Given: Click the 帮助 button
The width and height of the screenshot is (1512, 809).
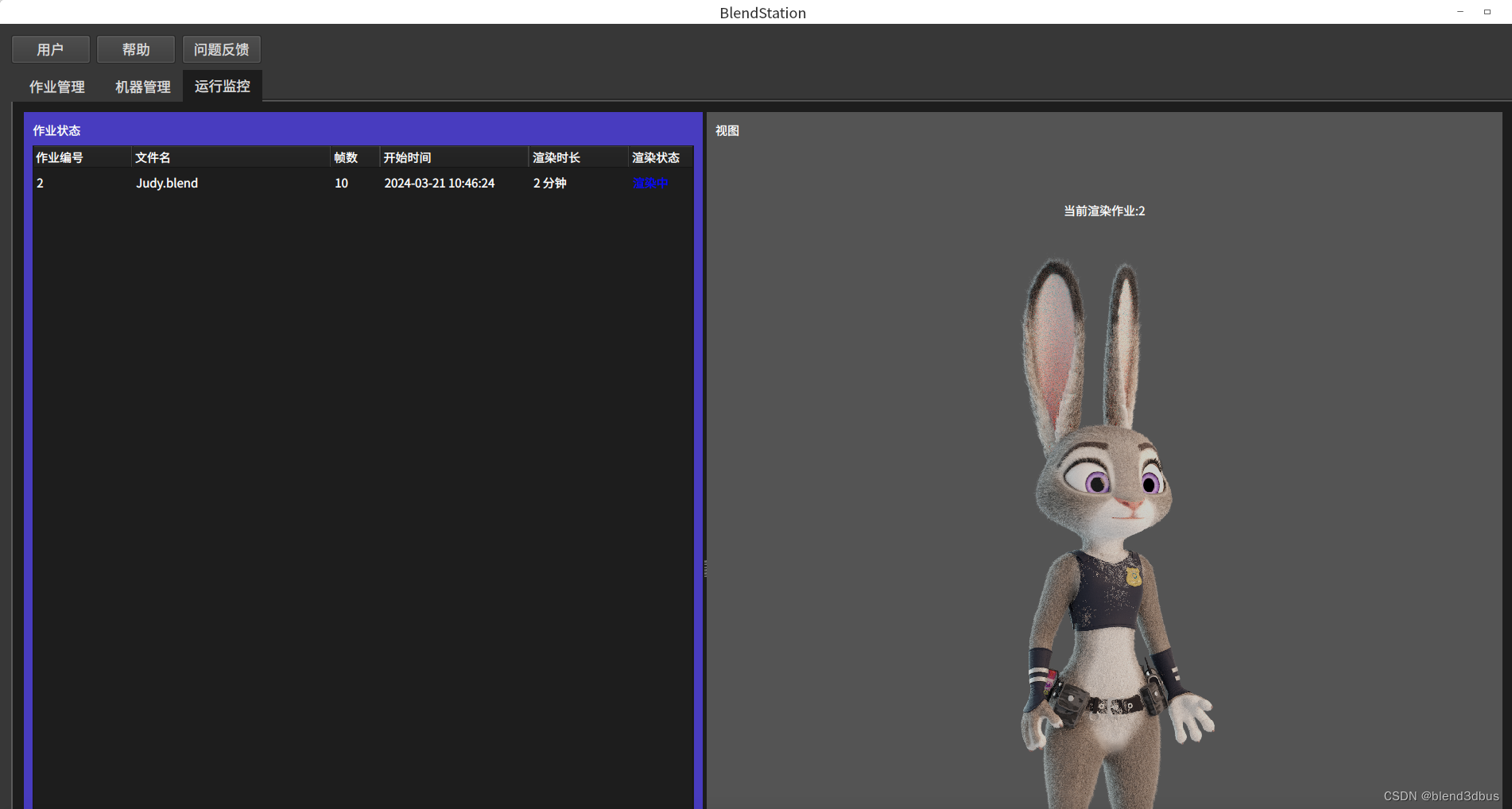Looking at the screenshot, I should [x=136, y=49].
